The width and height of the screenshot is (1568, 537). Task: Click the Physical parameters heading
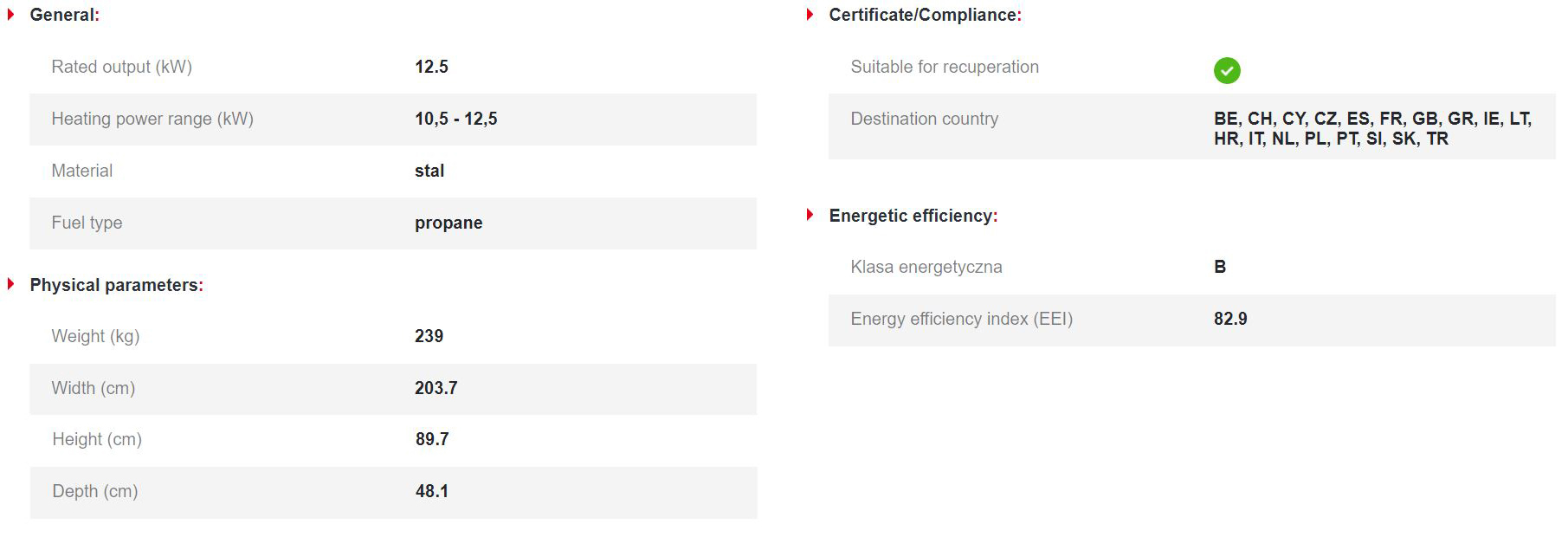point(116,285)
